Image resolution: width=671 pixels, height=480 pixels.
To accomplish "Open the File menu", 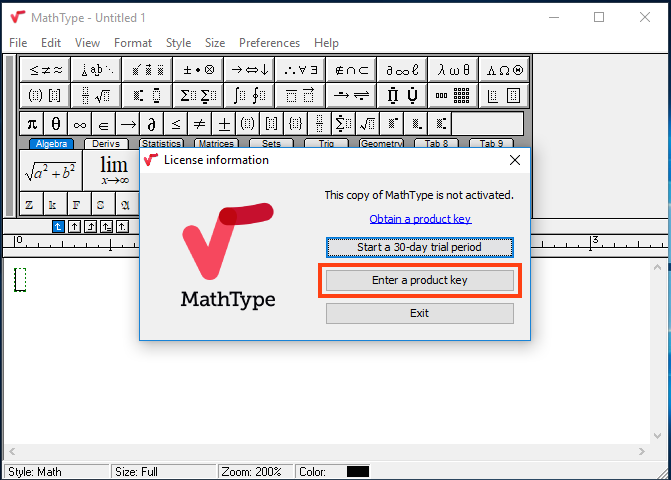I will [18, 43].
